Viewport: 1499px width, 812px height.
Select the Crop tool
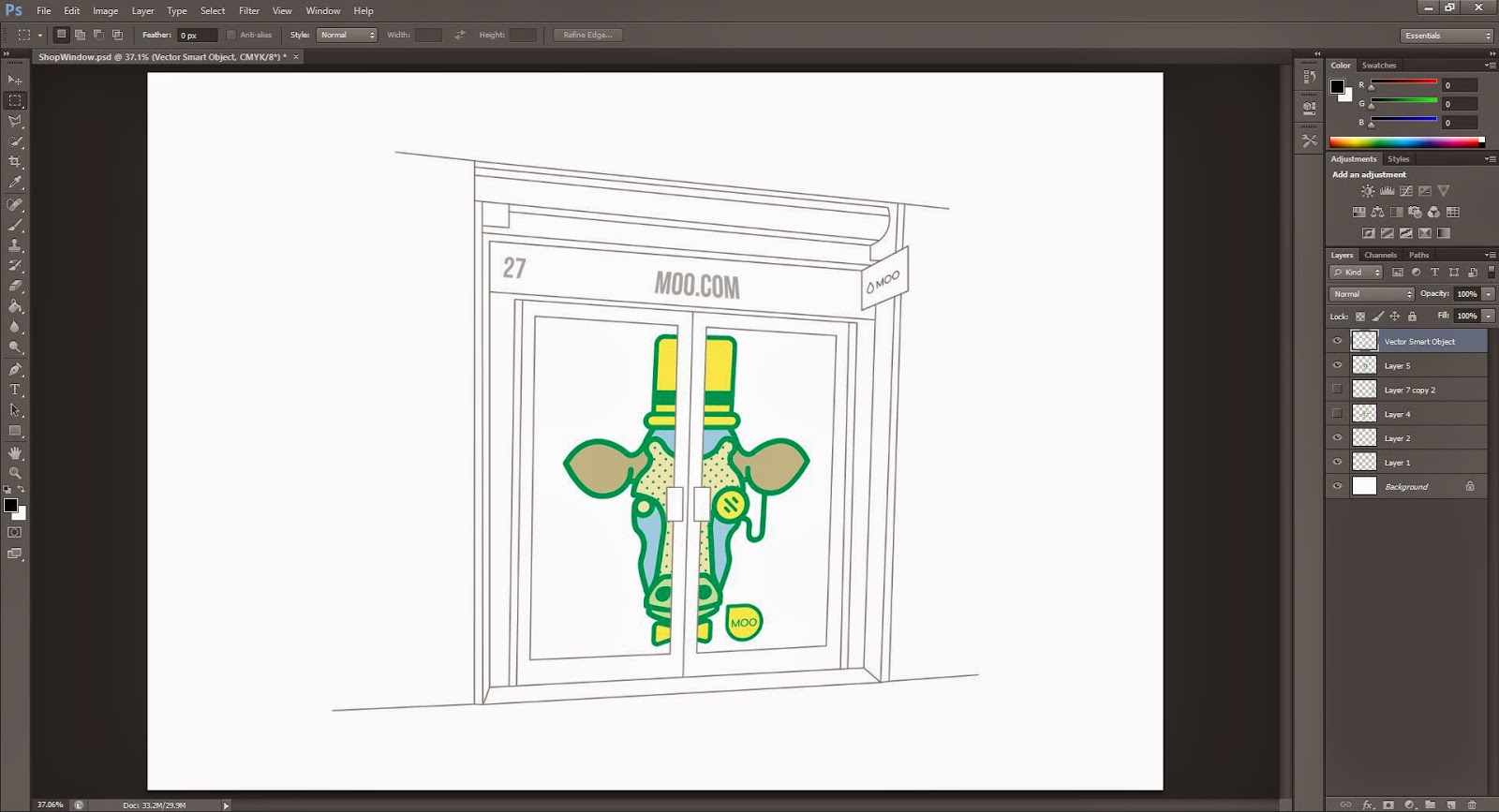tap(15, 162)
